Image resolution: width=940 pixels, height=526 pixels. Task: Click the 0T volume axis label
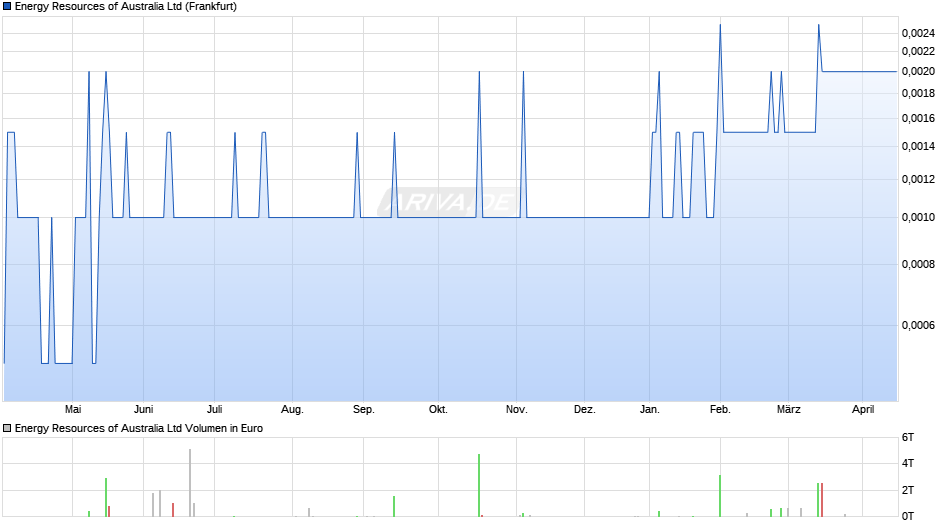point(908,516)
